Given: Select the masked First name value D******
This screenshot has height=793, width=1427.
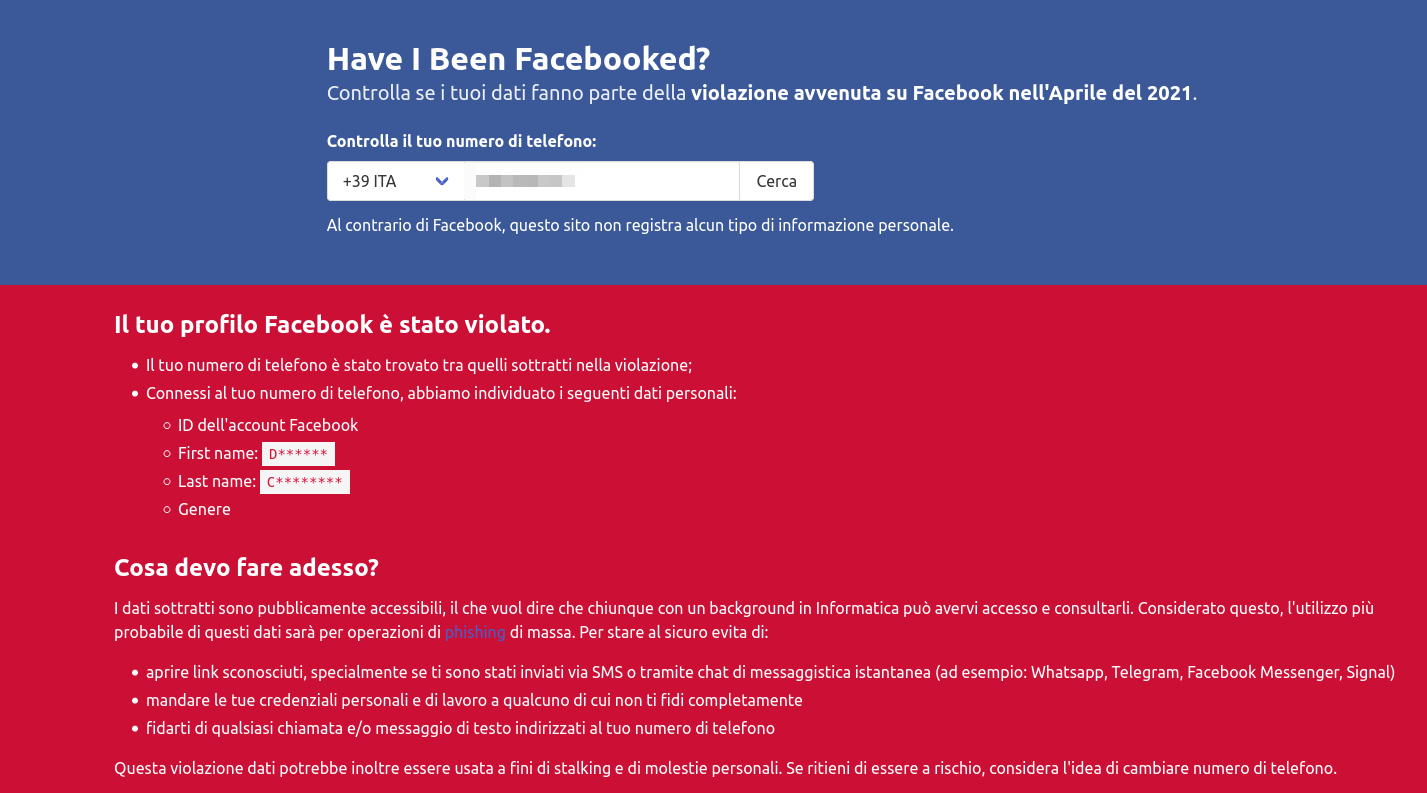Looking at the screenshot, I should click(298, 454).
